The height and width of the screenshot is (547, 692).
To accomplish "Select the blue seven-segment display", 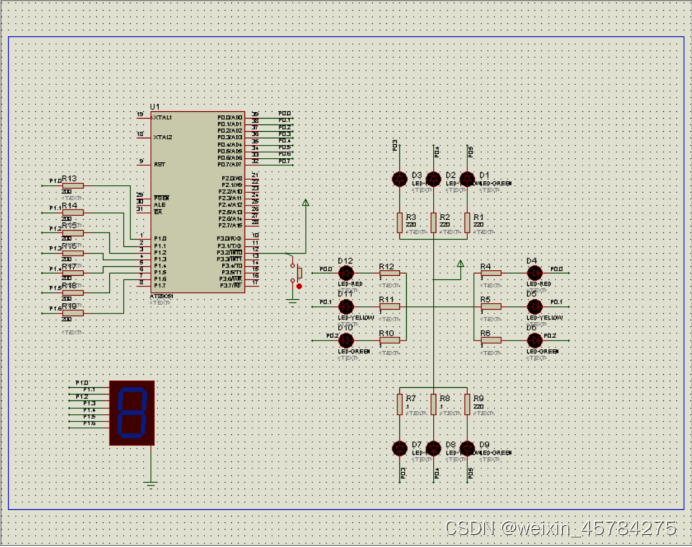I will 132,413.
